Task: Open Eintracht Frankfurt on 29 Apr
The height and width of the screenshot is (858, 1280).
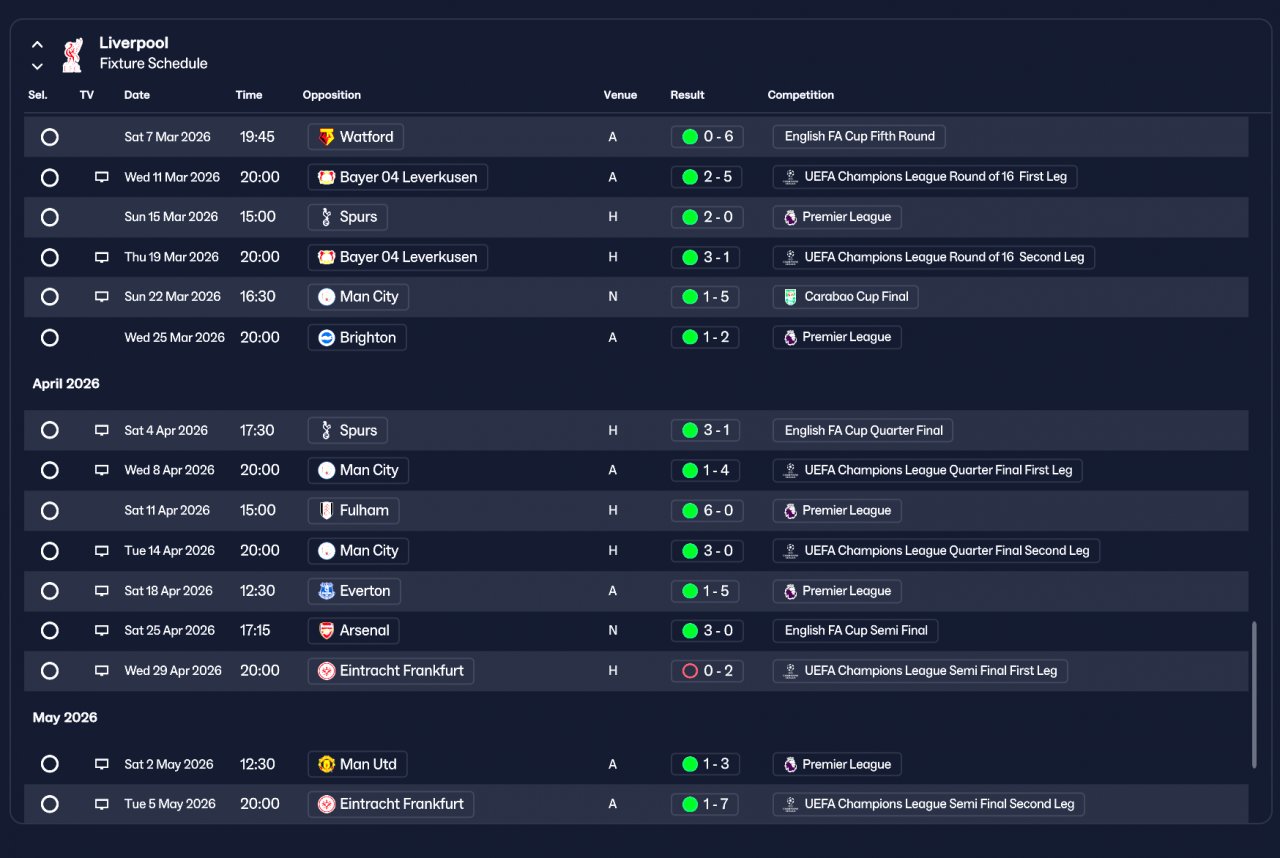Action: pyautogui.click(x=391, y=671)
